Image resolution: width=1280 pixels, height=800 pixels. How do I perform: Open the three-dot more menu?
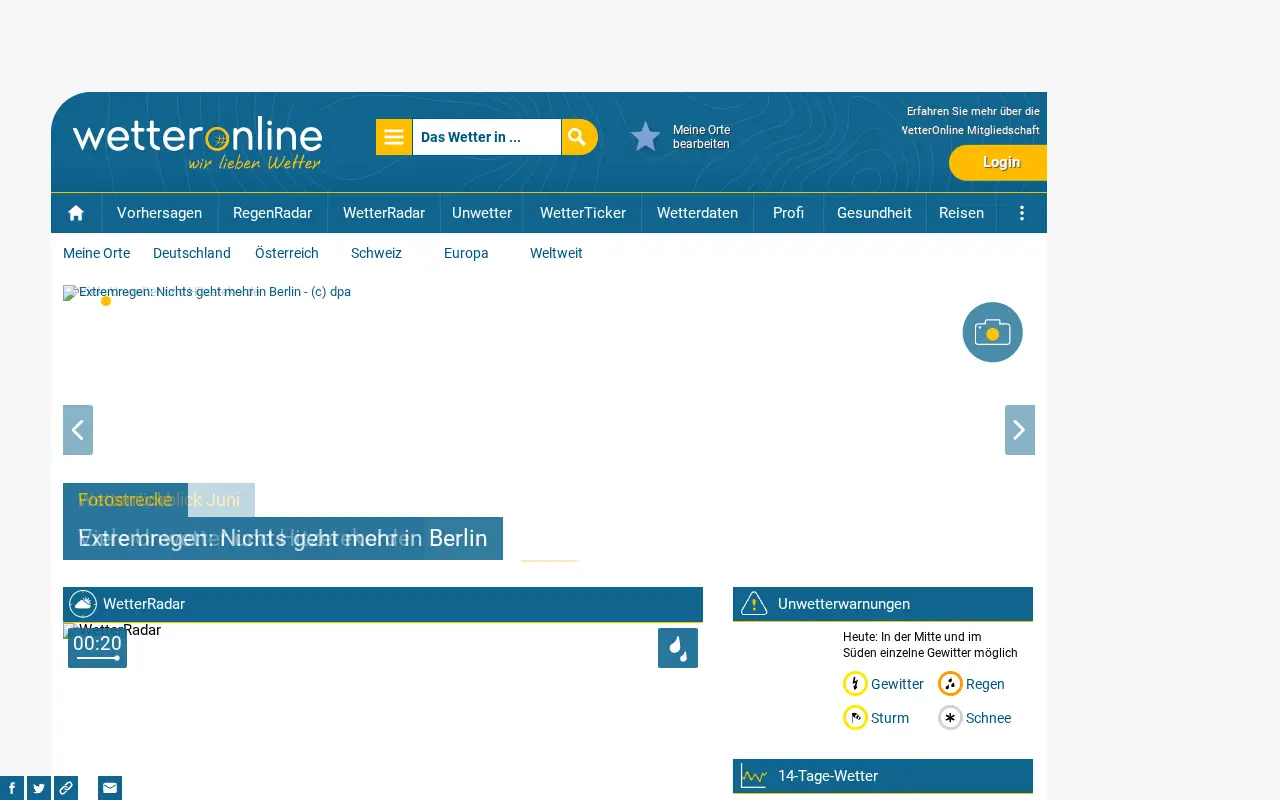pyautogui.click(x=1022, y=213)
